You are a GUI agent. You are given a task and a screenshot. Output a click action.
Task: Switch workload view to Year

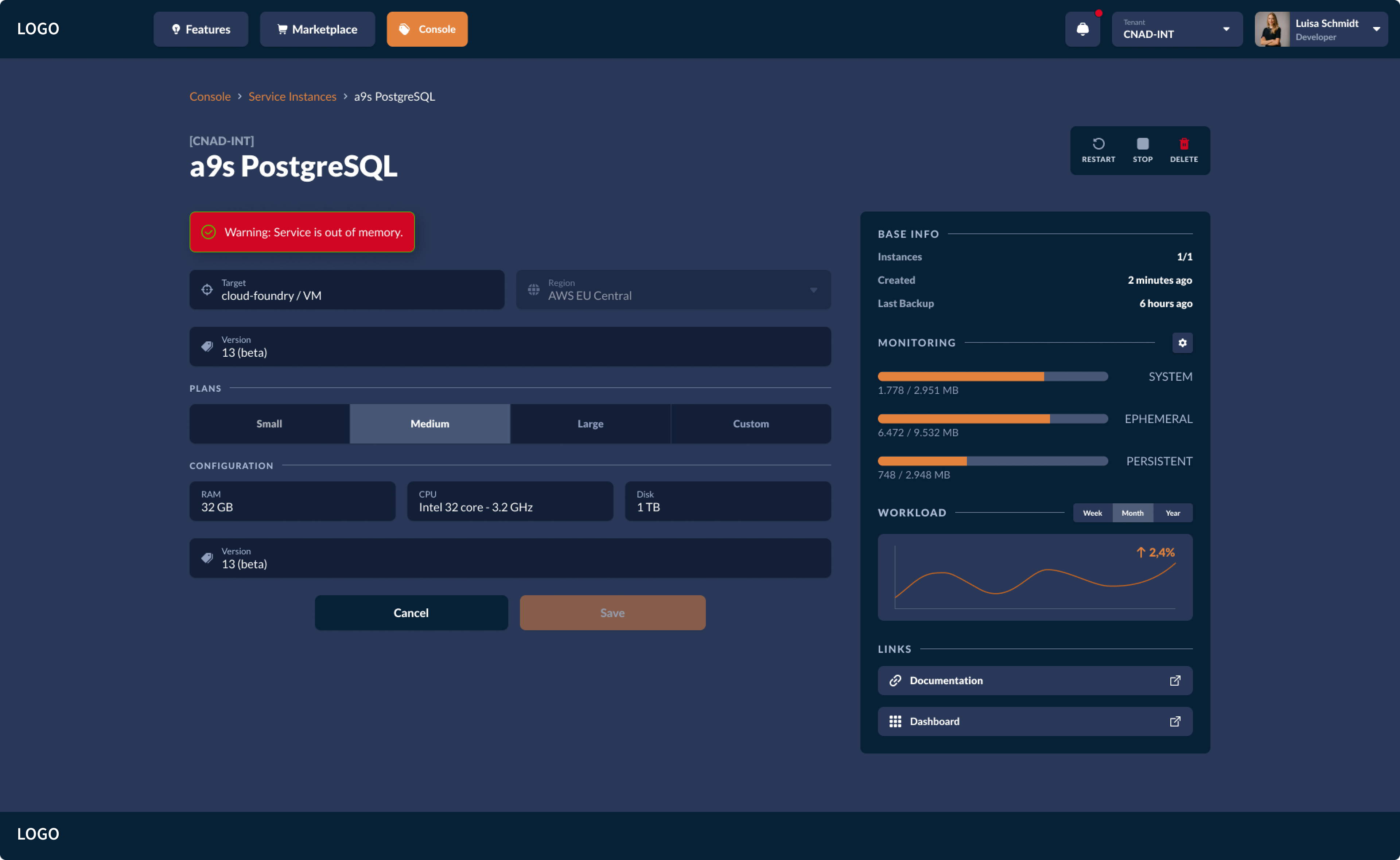(1172, 513)
